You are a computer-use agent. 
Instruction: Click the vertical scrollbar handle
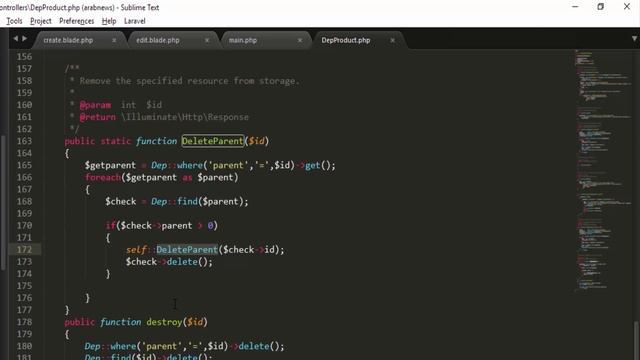(636, 340)
